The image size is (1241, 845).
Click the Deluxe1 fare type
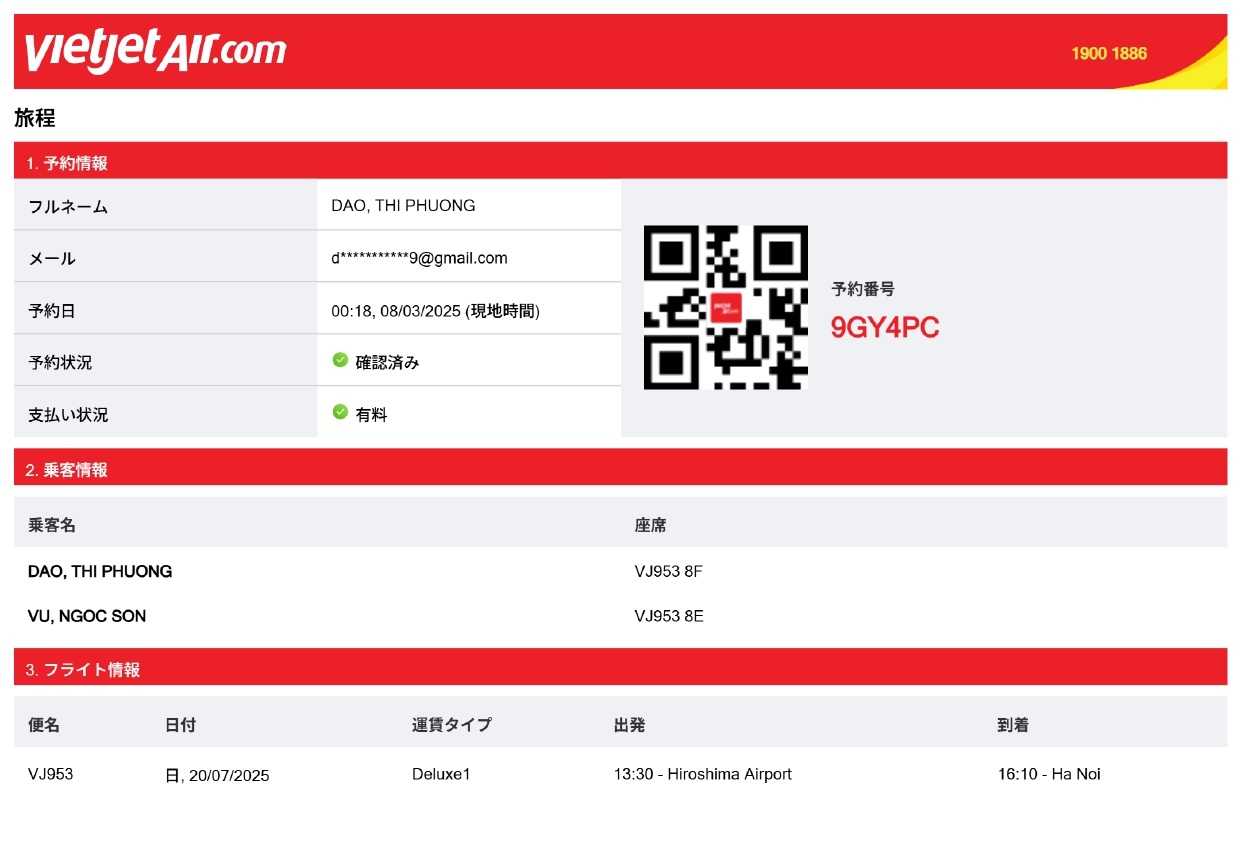coord(440,774)
